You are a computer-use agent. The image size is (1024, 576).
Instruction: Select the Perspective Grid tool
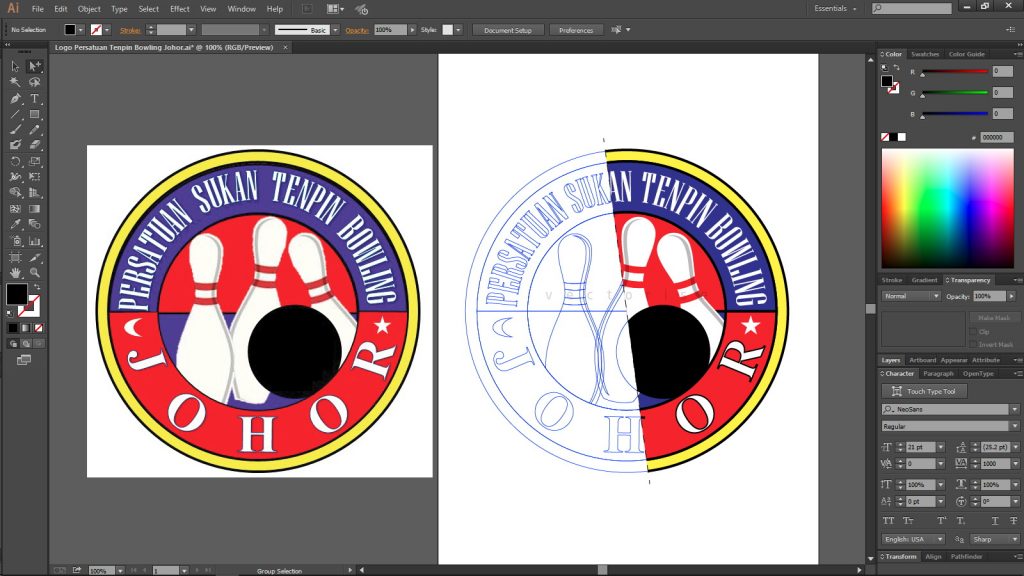tap(35, 193)
